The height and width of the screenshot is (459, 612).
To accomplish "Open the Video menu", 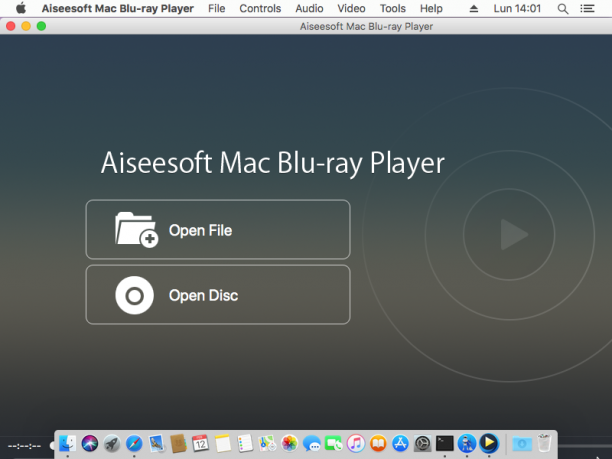I will coord(351,8).
